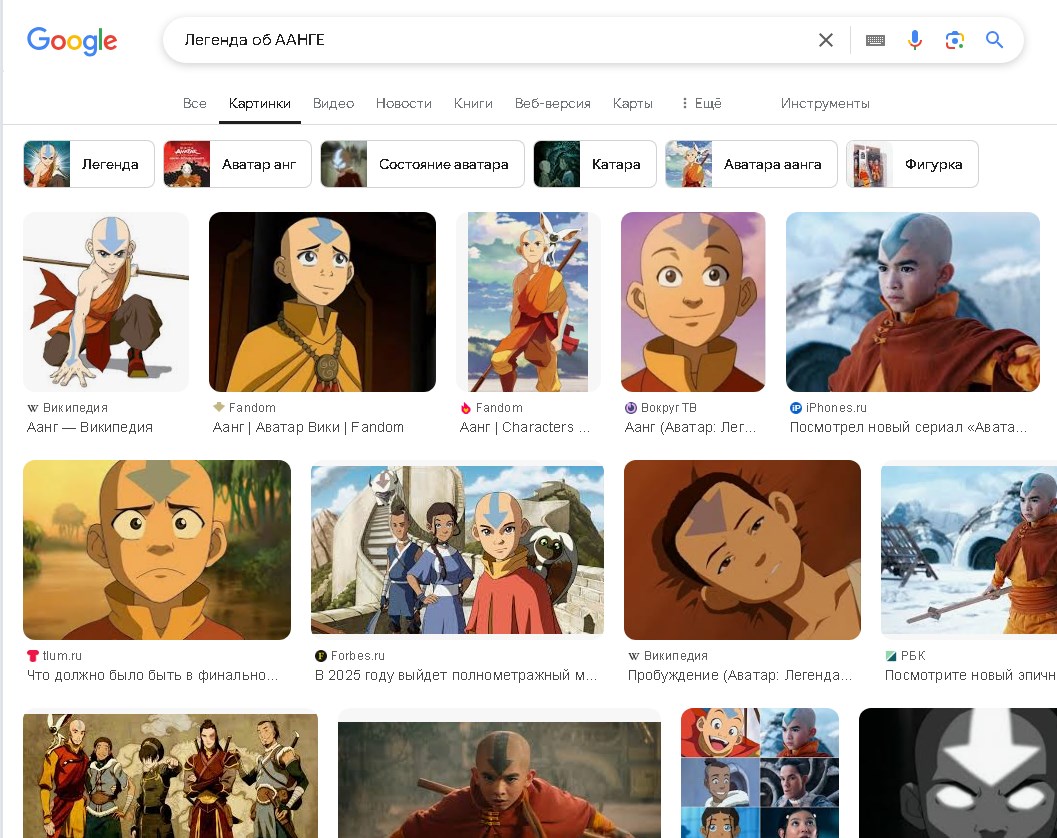Switch to the 'Веб-версия' tab

tap(552, 103)
